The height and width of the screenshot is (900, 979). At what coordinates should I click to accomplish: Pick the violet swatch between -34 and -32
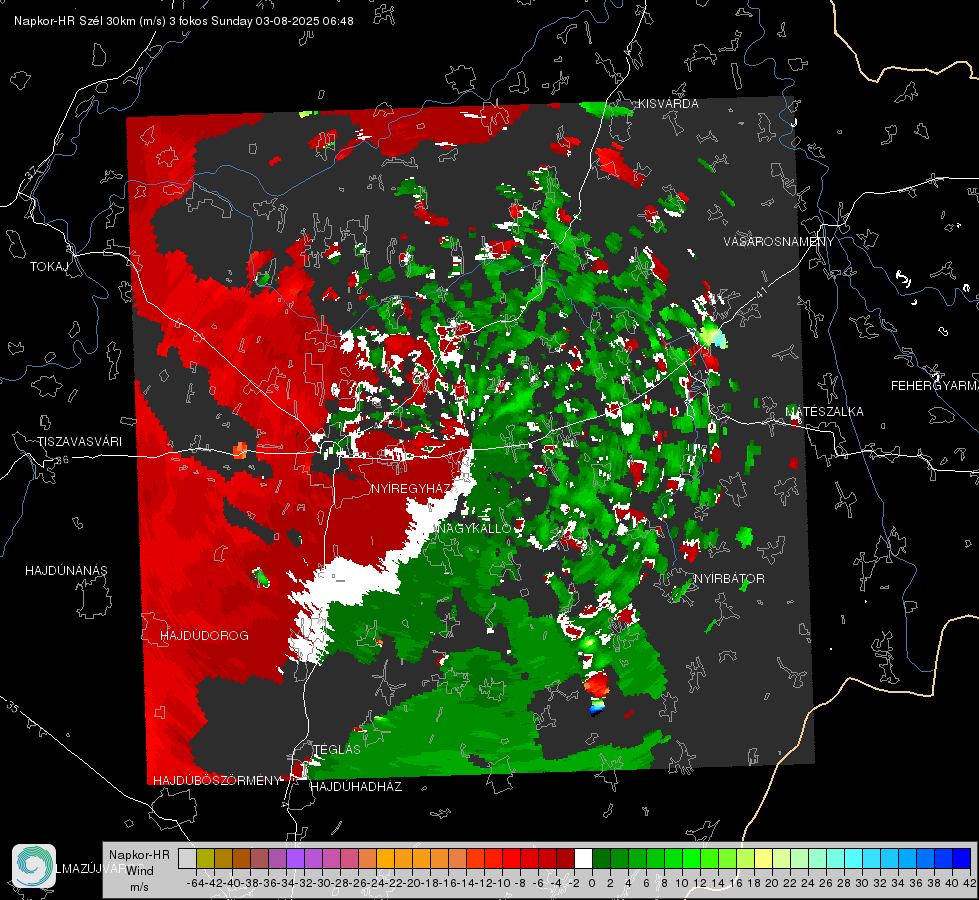(295, 858)
